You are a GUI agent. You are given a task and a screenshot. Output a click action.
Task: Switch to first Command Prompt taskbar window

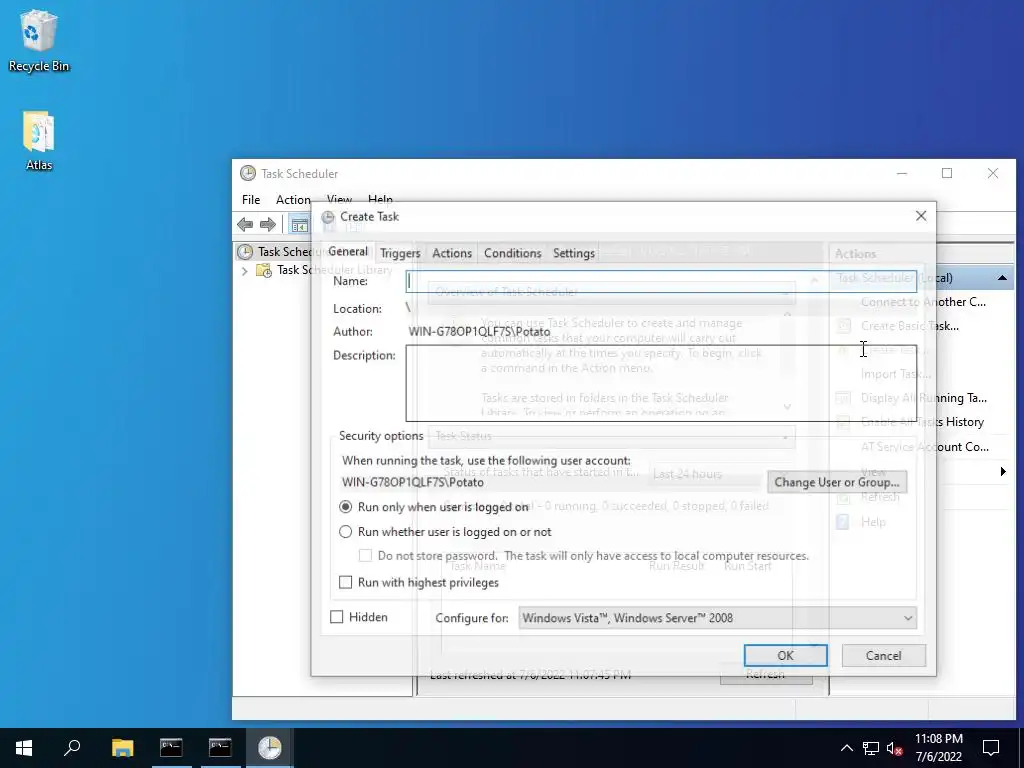(x=171, y=747)
